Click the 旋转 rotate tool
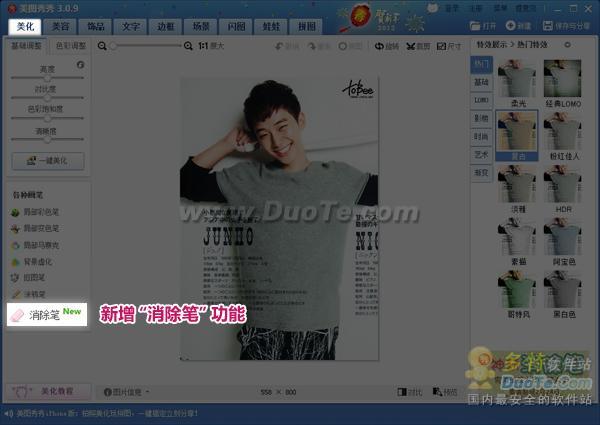 [387, 46]
